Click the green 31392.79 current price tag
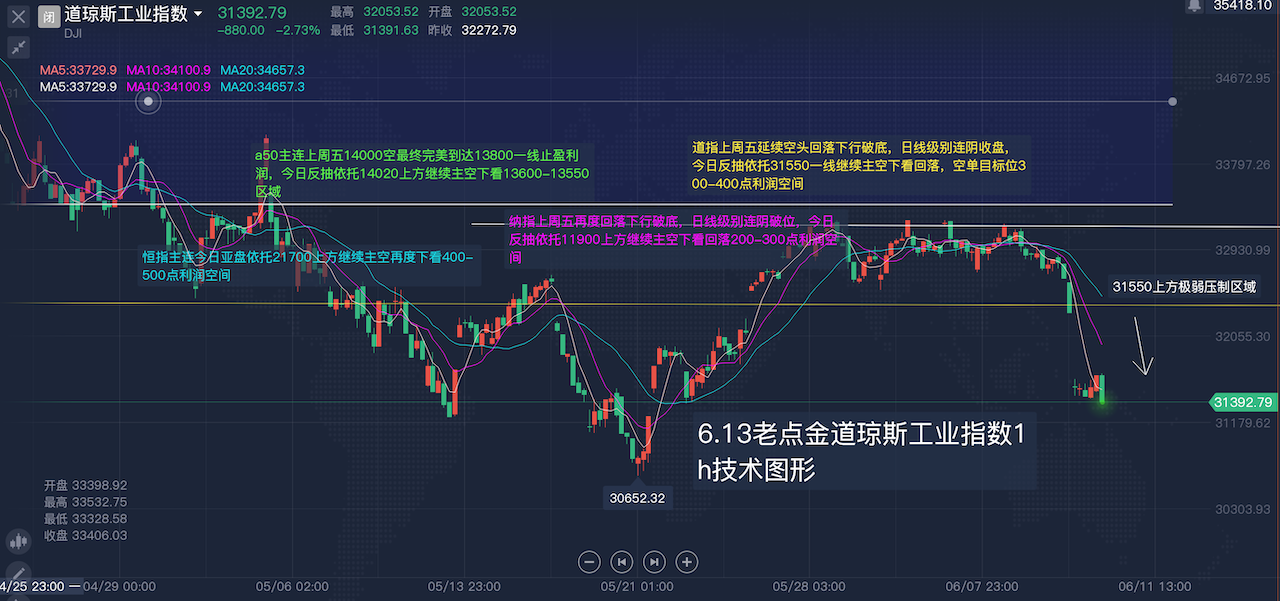1280x601 pixels. pyautogui.click(x=1243, y=402)
